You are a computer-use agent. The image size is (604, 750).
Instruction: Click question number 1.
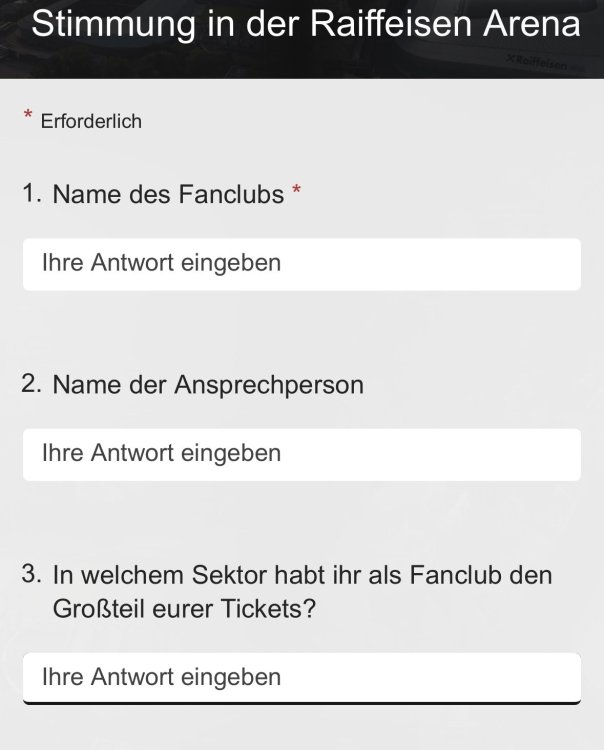point(32,194)
